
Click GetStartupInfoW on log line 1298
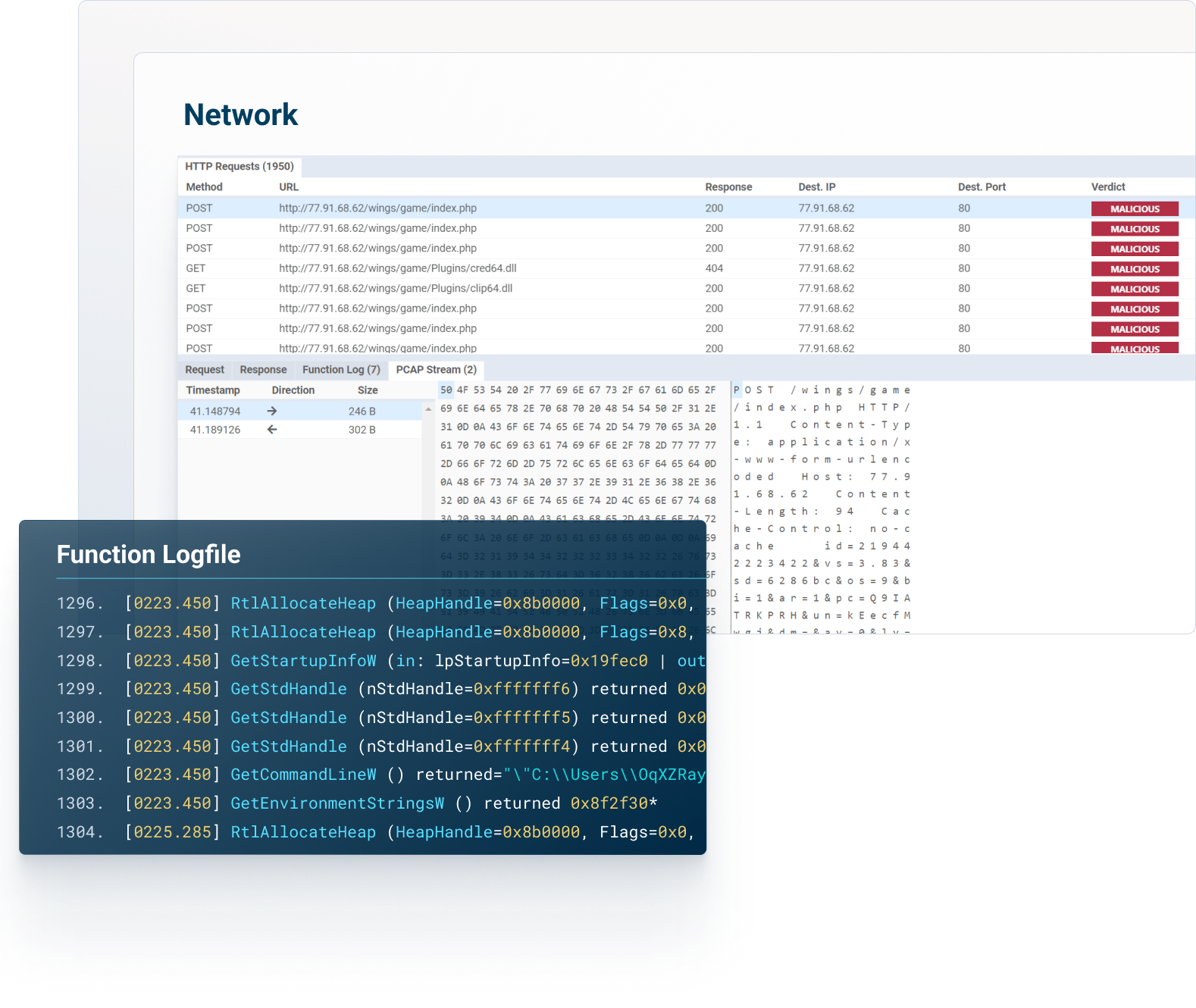303,661
